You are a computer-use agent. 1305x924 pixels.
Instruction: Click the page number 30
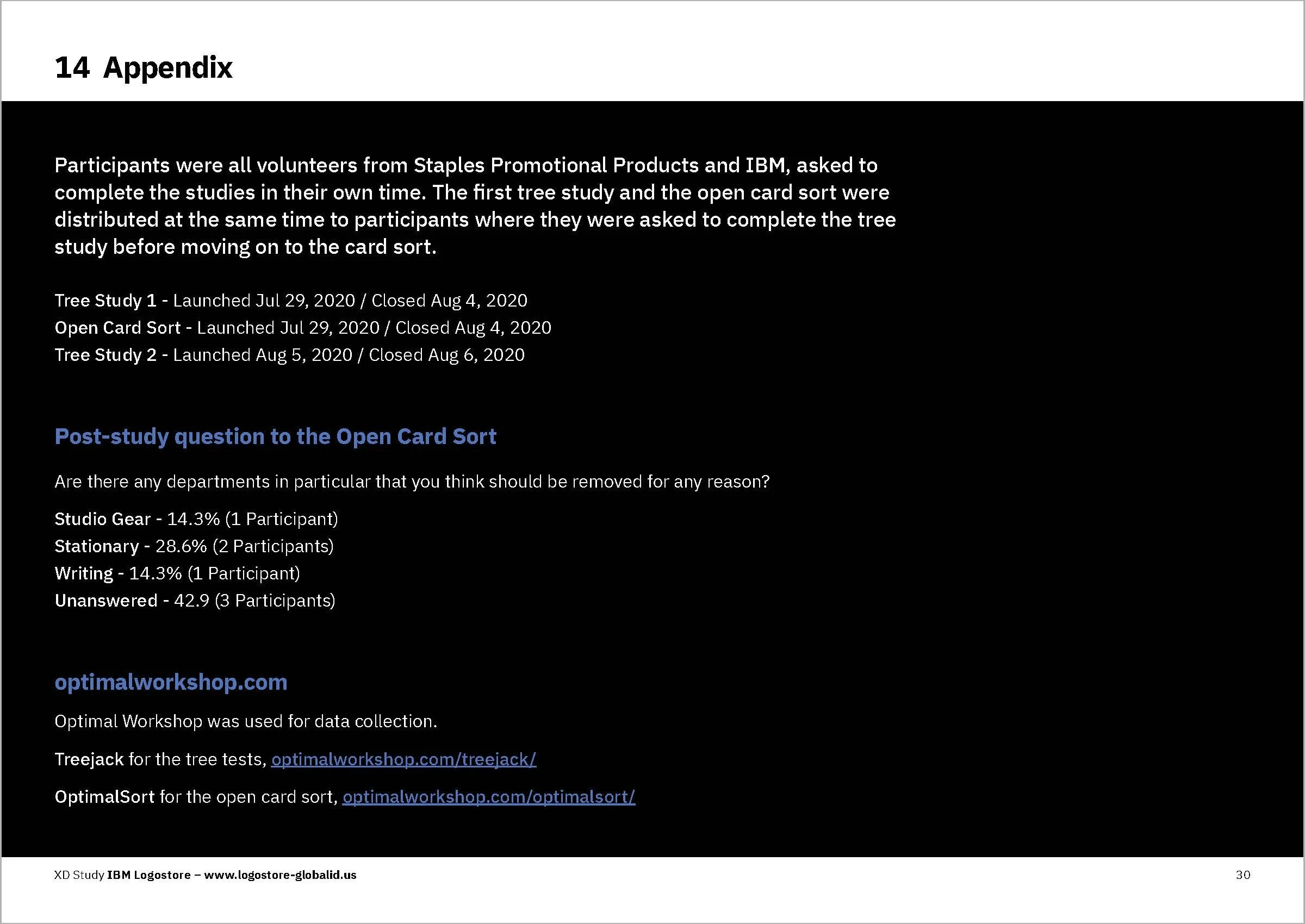(1242, 875)
